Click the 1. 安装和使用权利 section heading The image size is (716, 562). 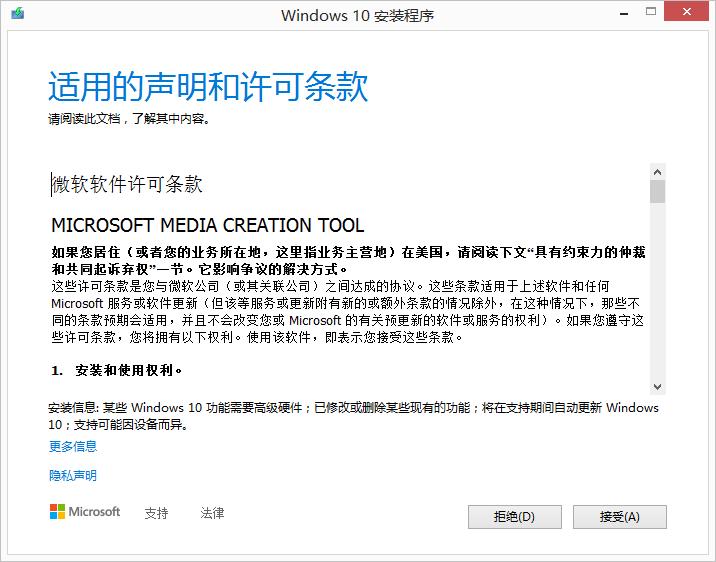(117, 370)
